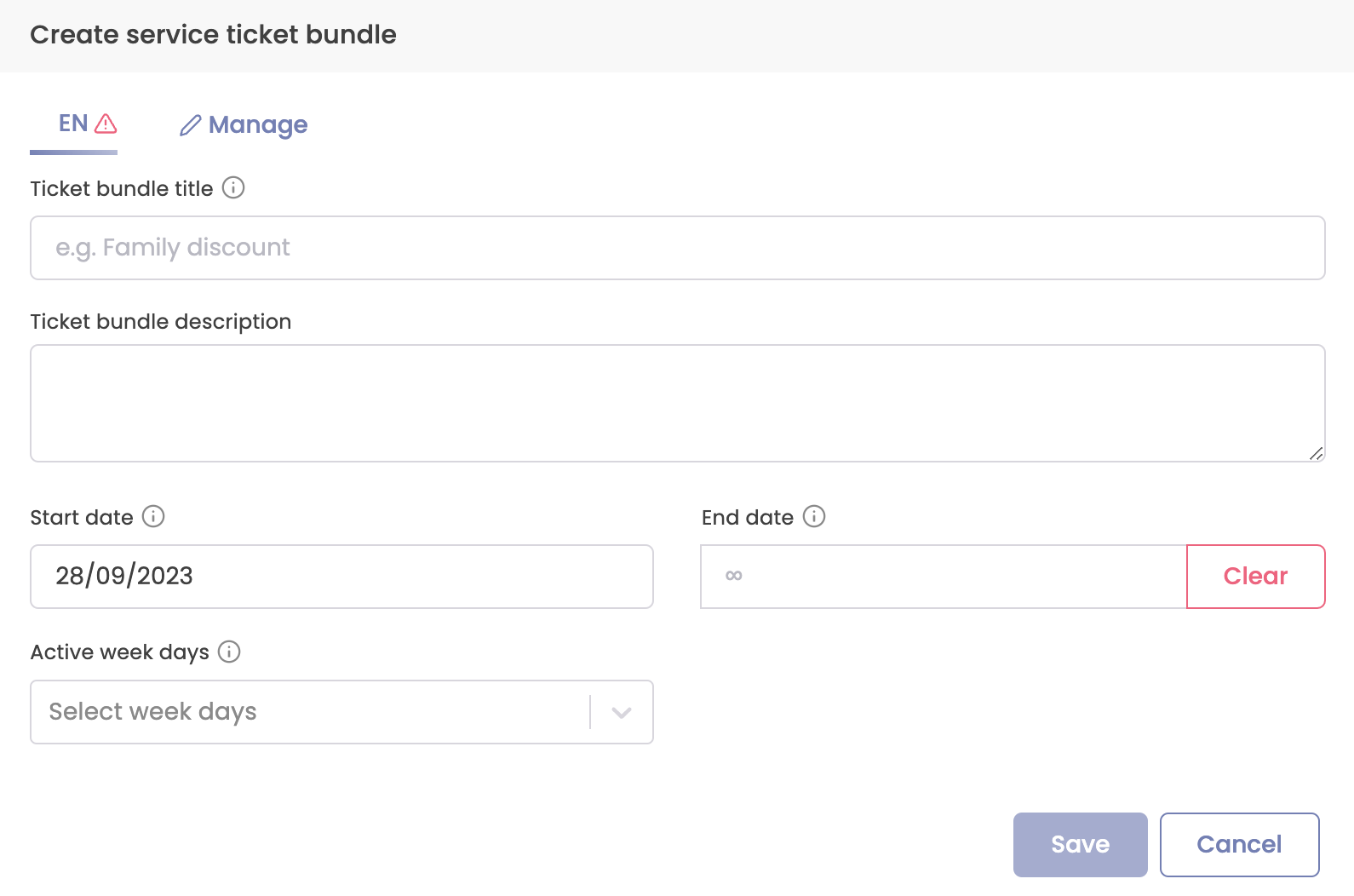
Task: Click the Start date info icon
Action: click(x=154, y=516)
